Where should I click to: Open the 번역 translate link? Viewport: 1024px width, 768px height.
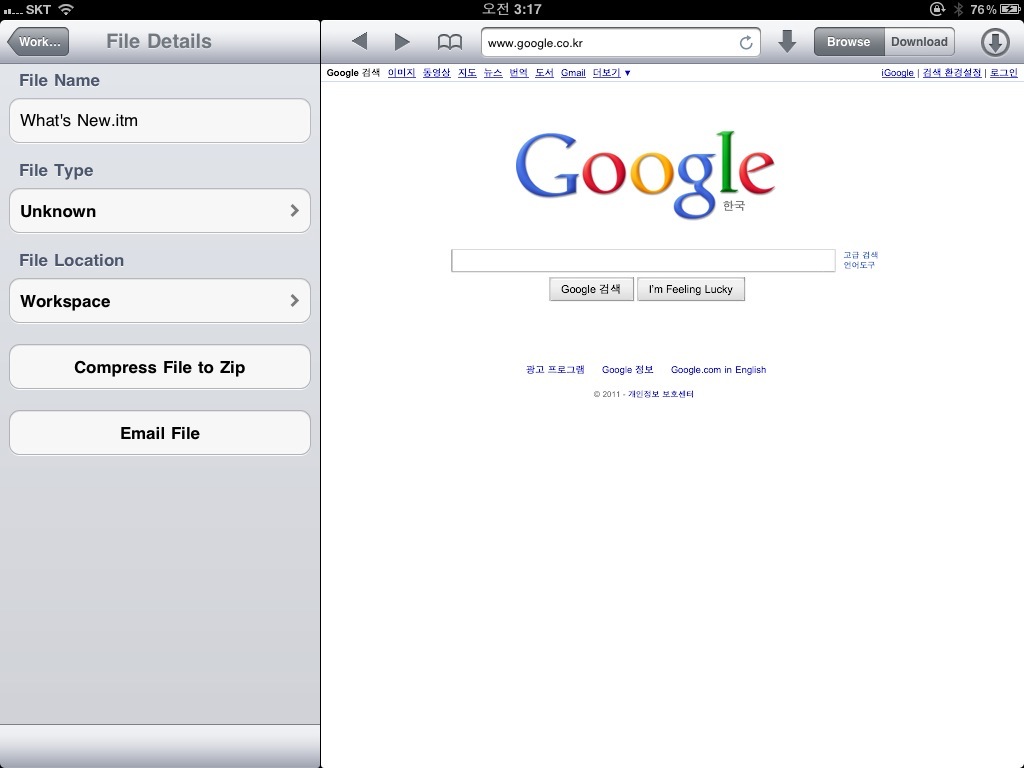[519, 72]
